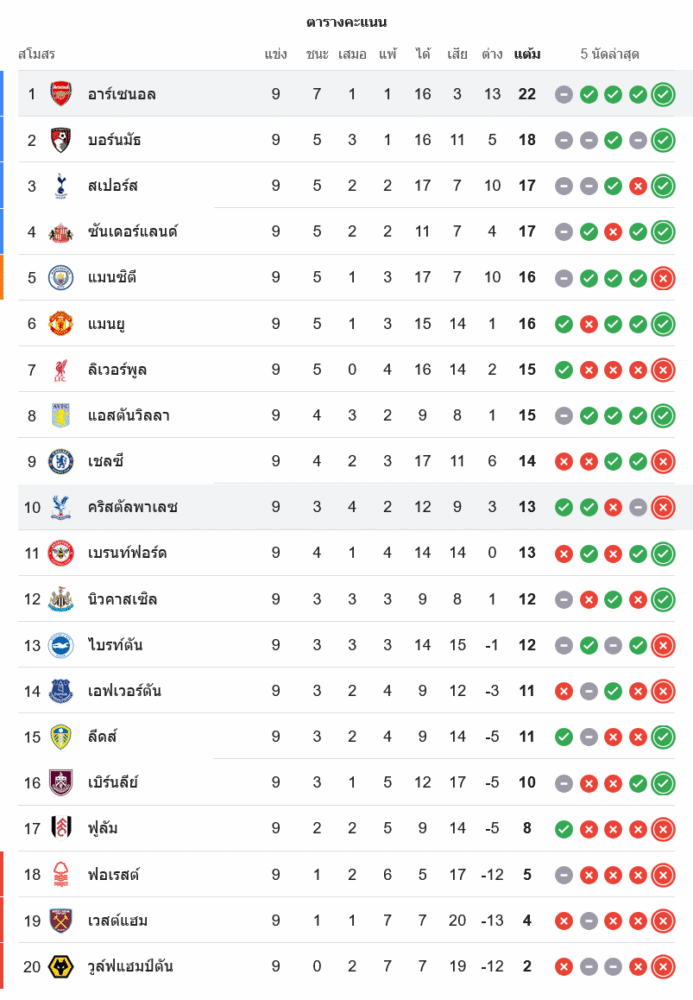Image resolution: width=693 pixels, height=1000 pixels.
Task: Click the Bournemouth club crest icon
Action: point(61,140)
